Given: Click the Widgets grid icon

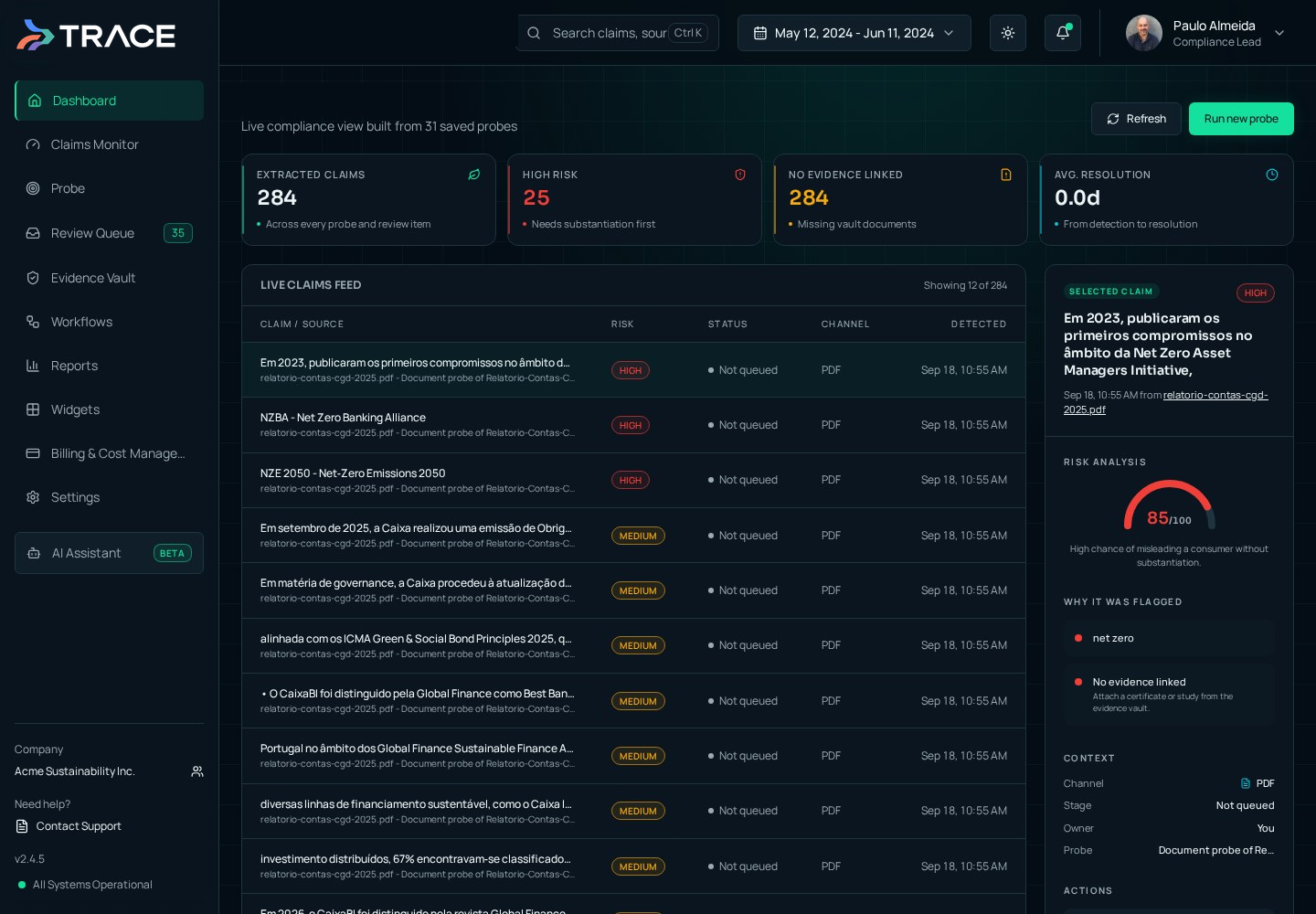Looking at the screenshot, I should tap(33, 409).
